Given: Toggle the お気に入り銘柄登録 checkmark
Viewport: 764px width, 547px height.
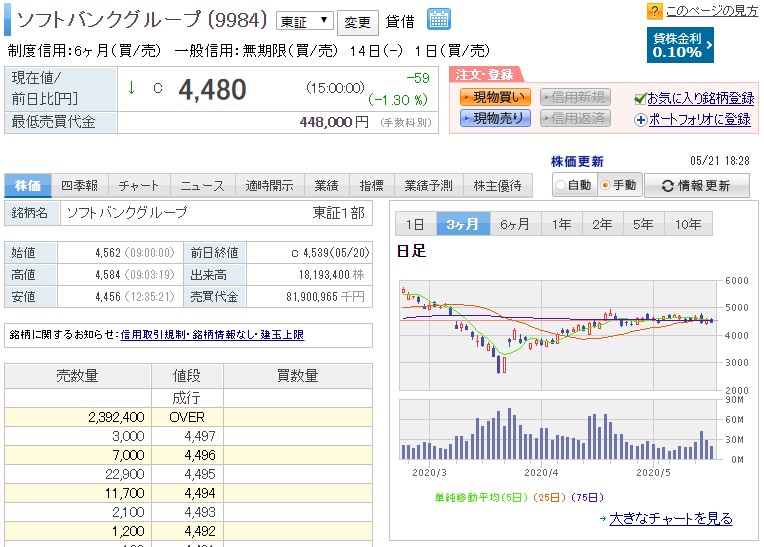Looking at the screenshot, I should click(x=640, y=99).
